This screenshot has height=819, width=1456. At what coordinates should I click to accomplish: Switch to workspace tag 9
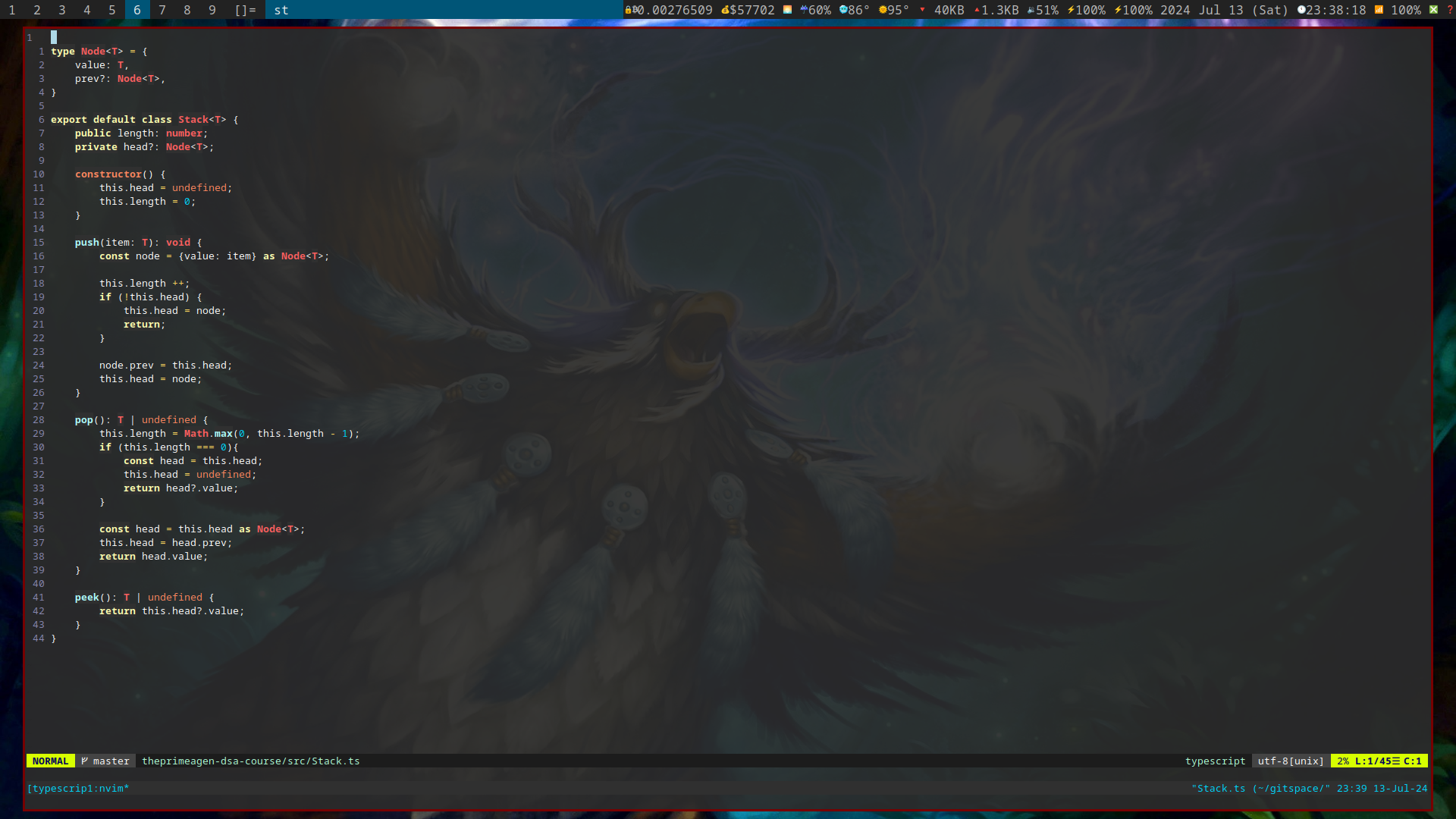tap(212, 10)
